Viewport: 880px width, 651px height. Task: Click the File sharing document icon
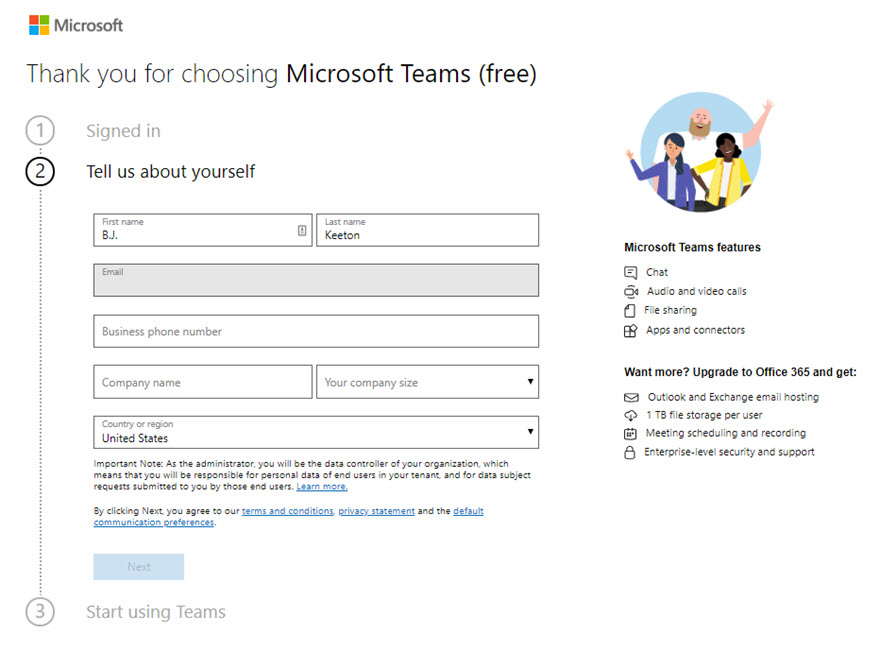[630, 310]
